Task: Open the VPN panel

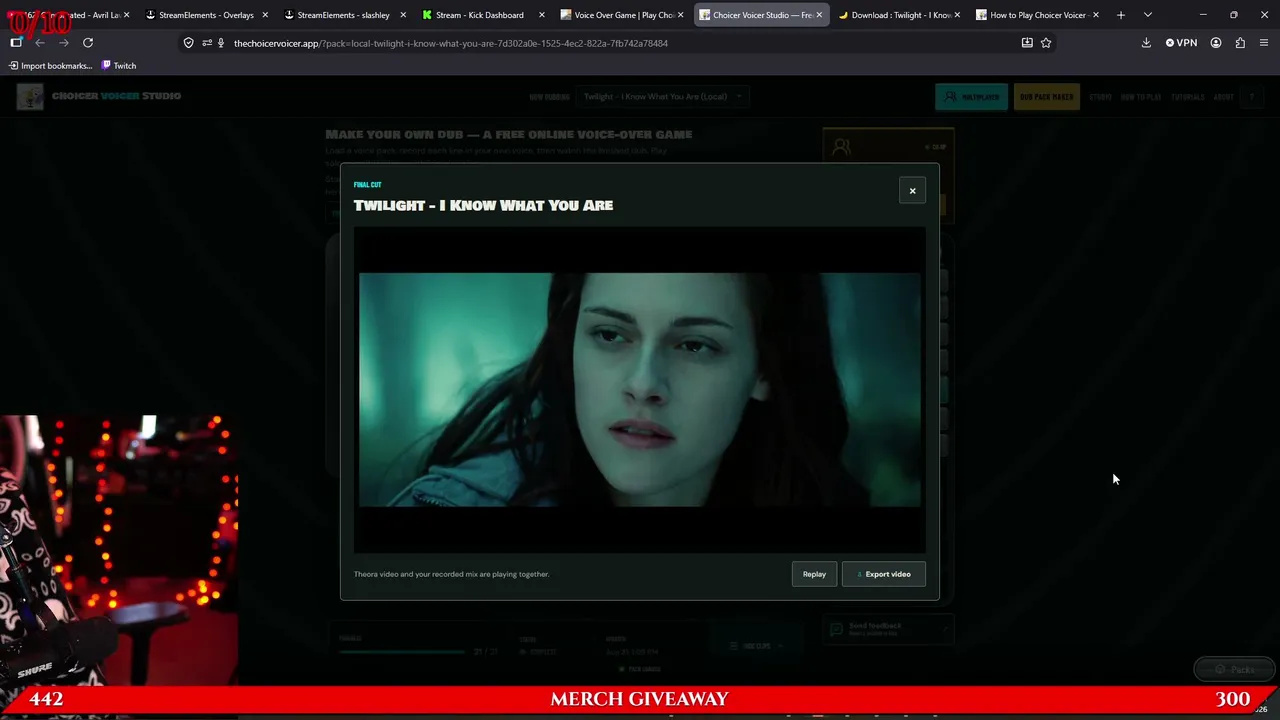Action: (x=1181, y=43)
